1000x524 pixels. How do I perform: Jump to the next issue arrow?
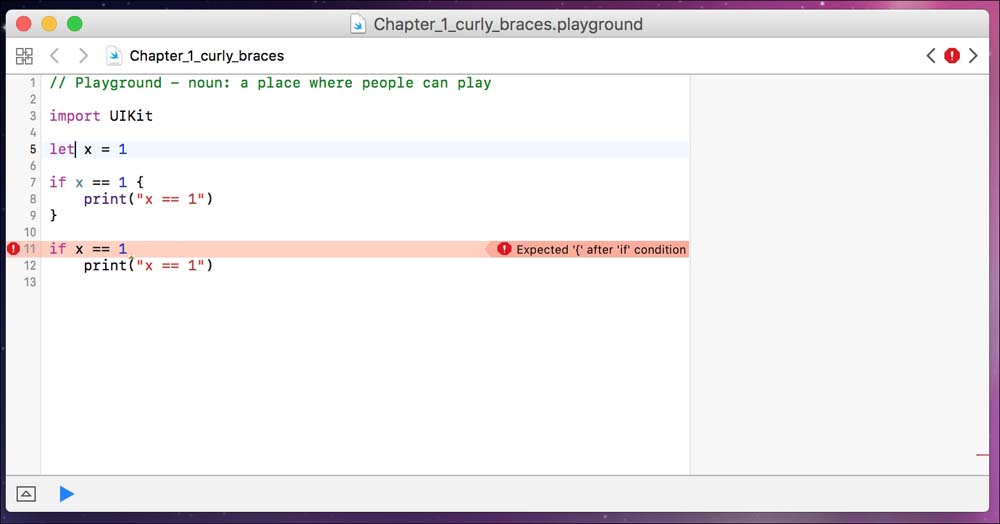(x=973, y=56)
